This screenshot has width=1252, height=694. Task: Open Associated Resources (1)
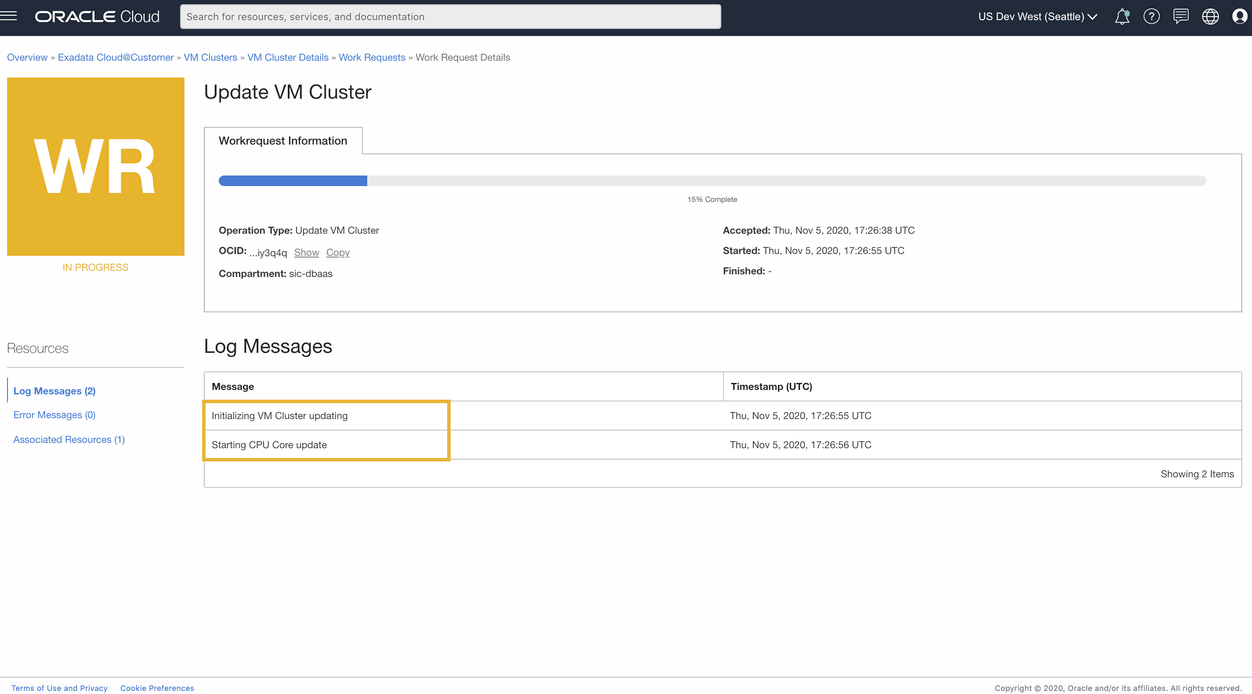click(68, 439)
